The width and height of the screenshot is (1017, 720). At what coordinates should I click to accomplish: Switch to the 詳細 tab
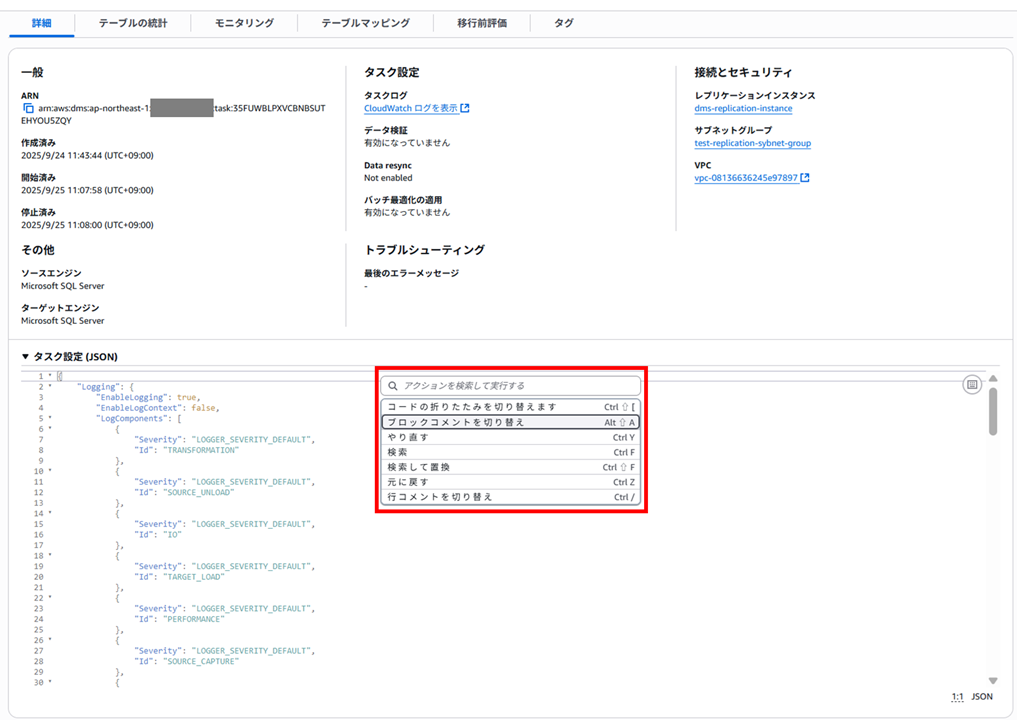tap(42, 23)
